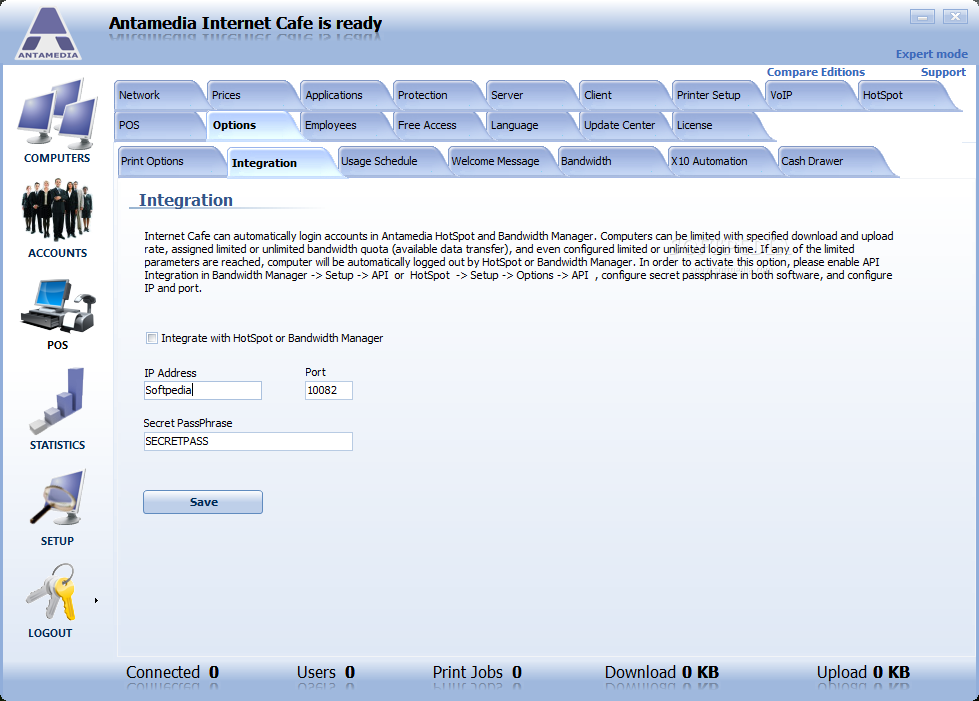Switch to the Print Options subtab

pos(170,161)
